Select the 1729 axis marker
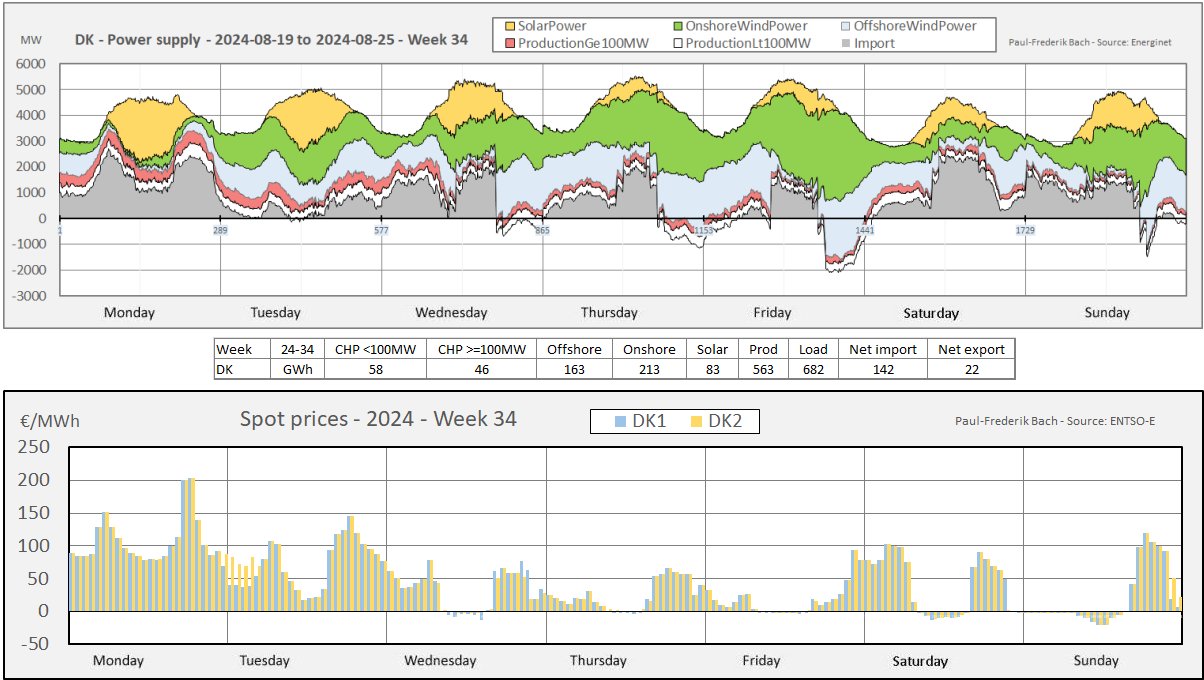The image size is (1204, 680). tap(1025, 231)
